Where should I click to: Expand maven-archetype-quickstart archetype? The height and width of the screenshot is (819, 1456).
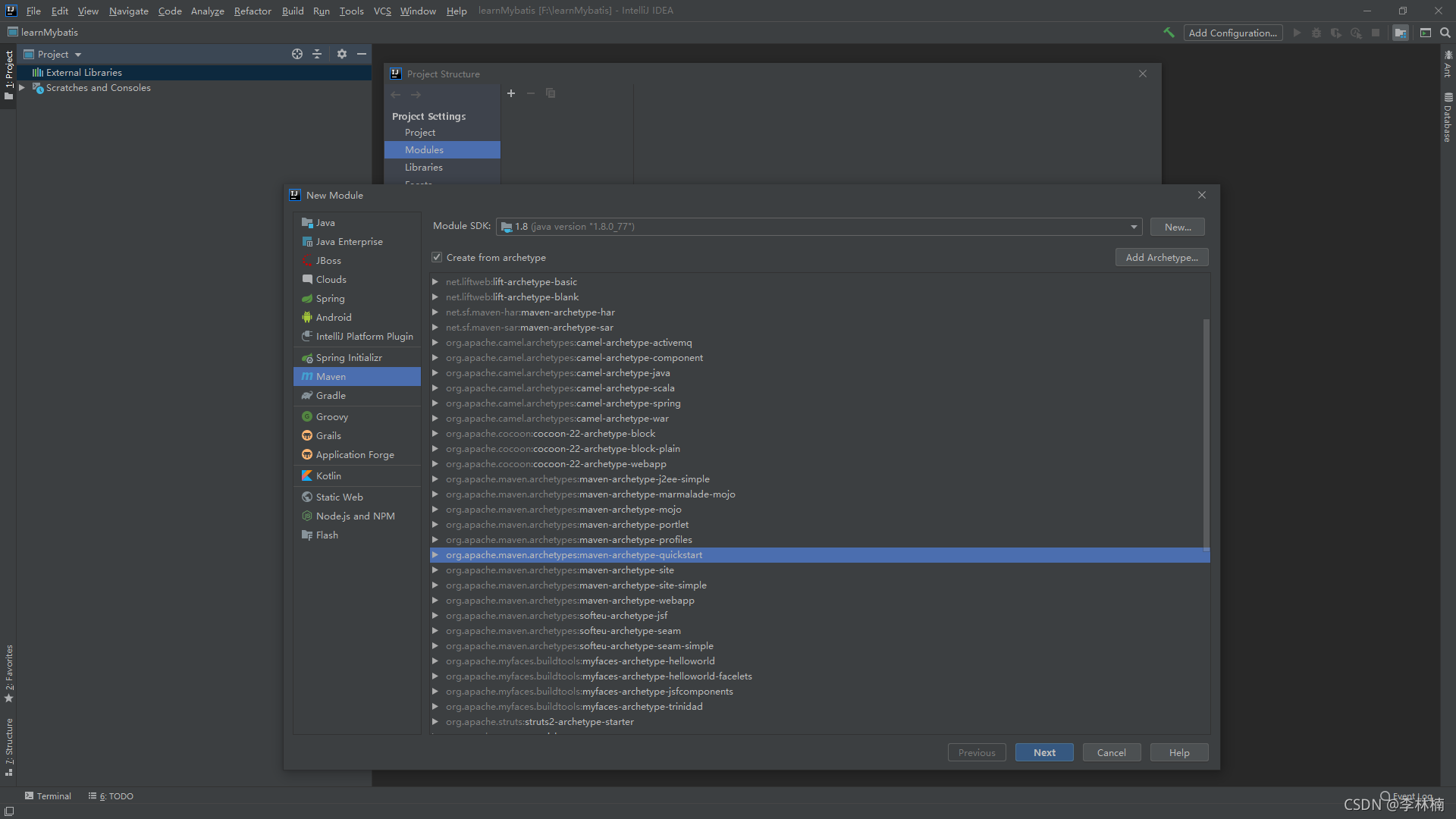(x=435, y=554)
